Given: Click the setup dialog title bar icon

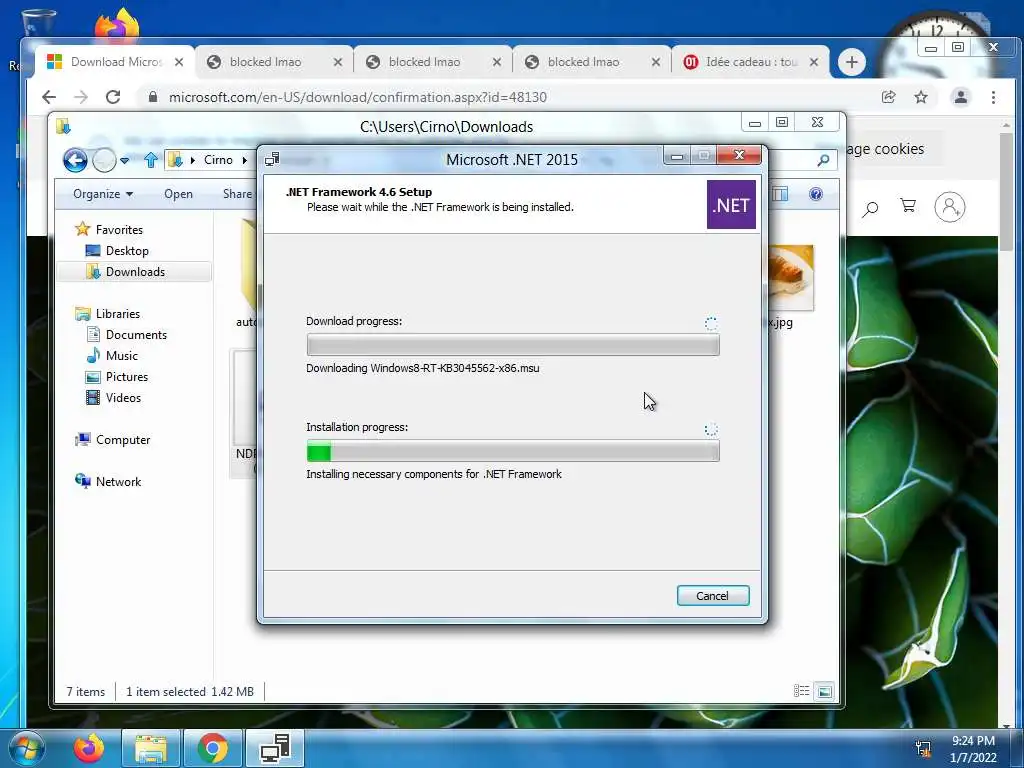Looking at the screenshot, I should click(272, 159).
